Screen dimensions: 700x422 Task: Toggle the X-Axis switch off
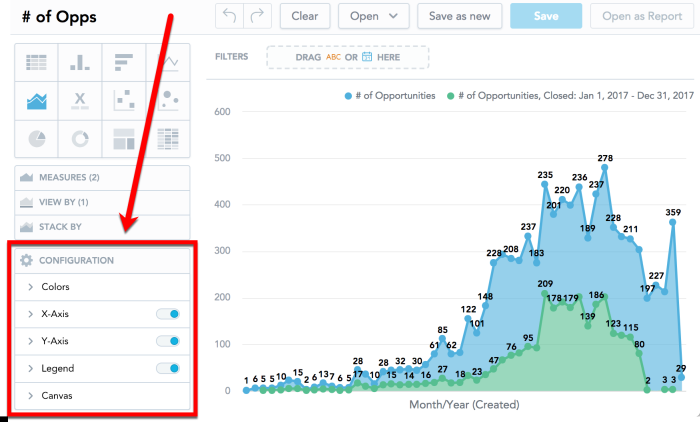click(x=168, y=314)
